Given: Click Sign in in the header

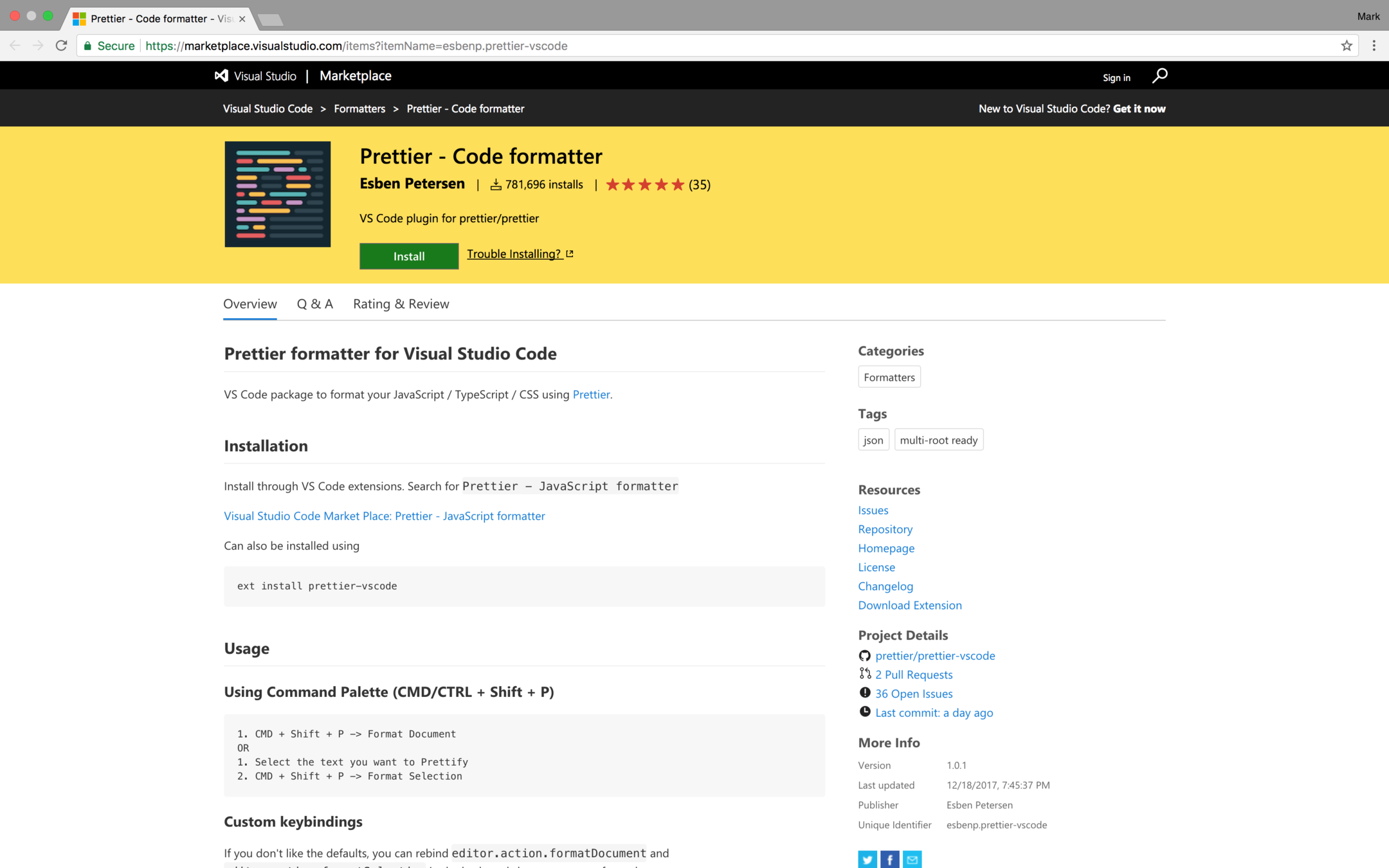Looking at the screenshot, I should click(1116, 77).
